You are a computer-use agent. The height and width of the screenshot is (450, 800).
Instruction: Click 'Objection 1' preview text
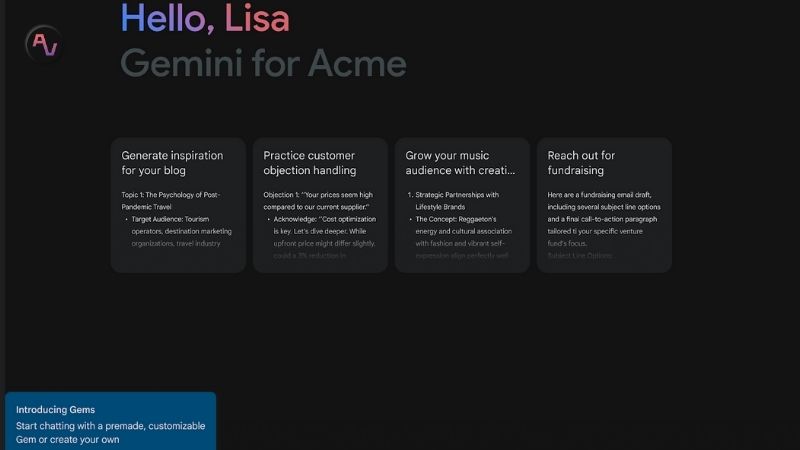[x=318, y=201]
